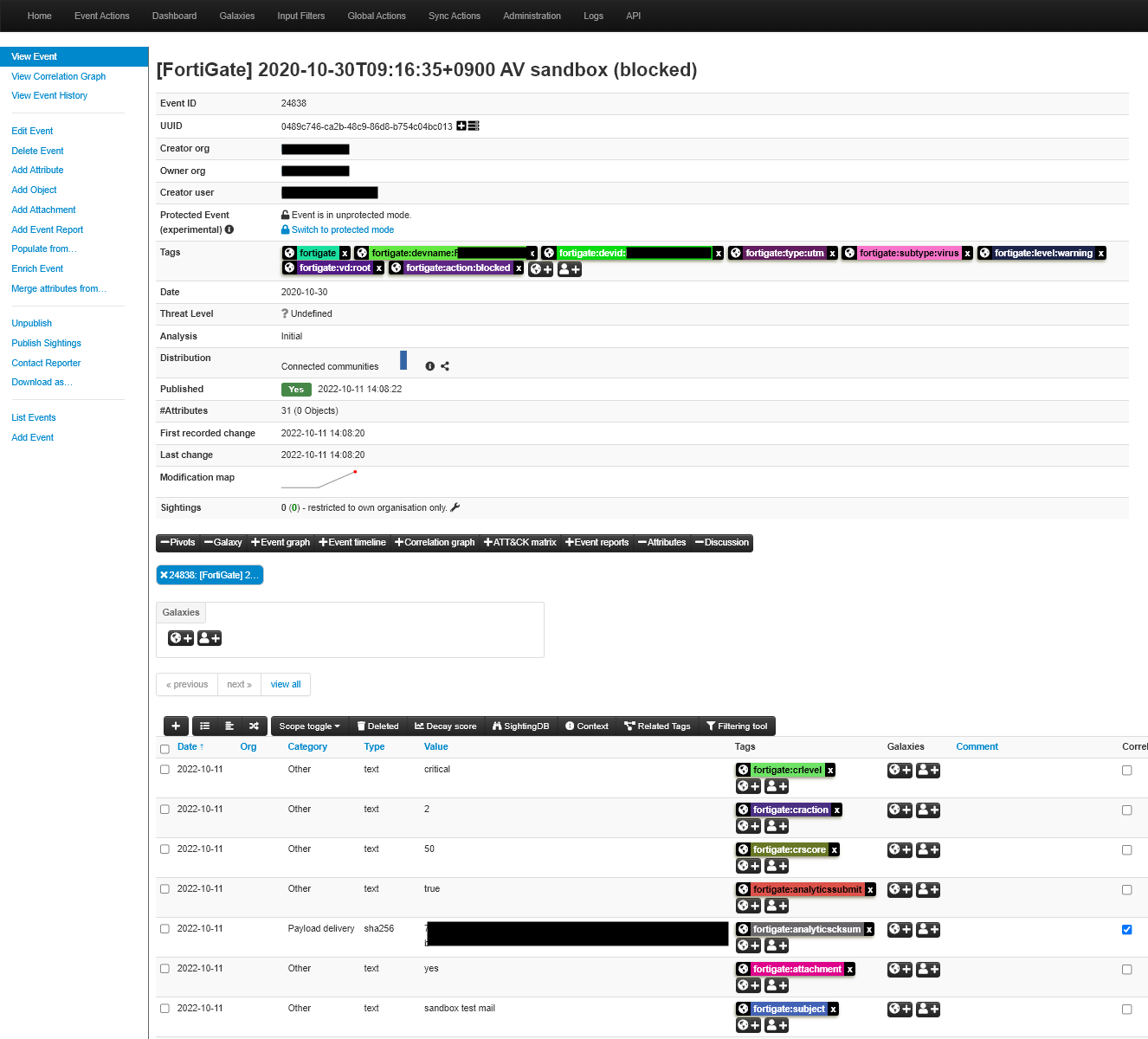This screenshot has height=1039, width=1148.
Task: Click the add attribute plus icon in toolbar
Action: tap(176, 726)
